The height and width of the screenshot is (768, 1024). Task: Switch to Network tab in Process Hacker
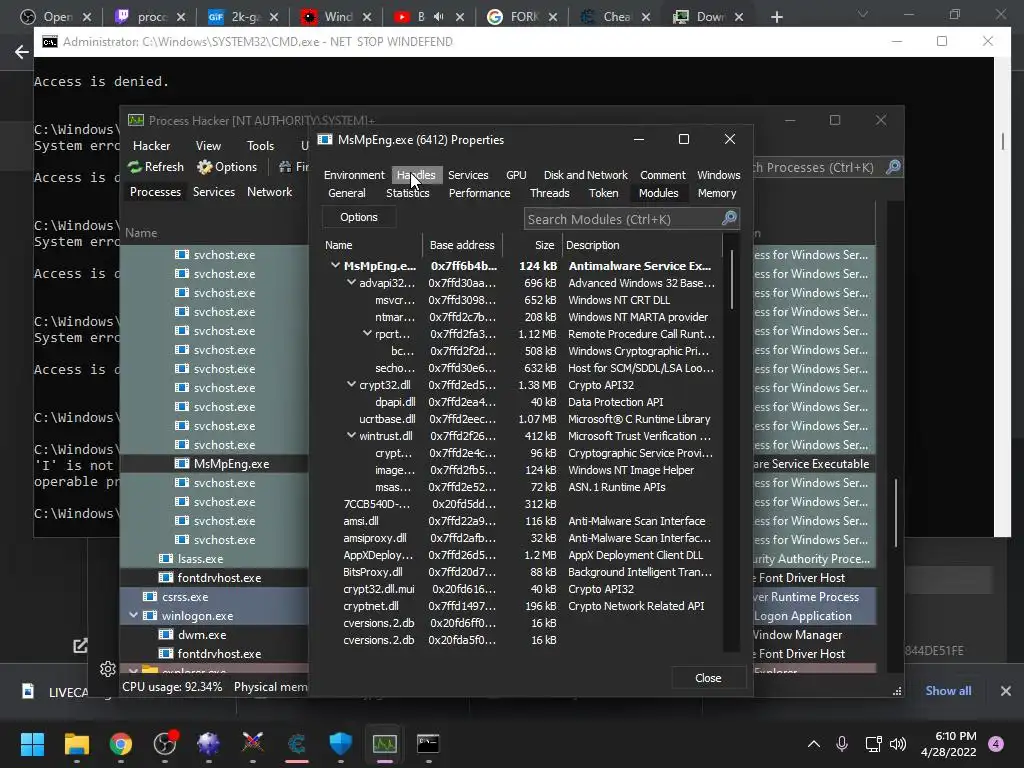(269, 192)
